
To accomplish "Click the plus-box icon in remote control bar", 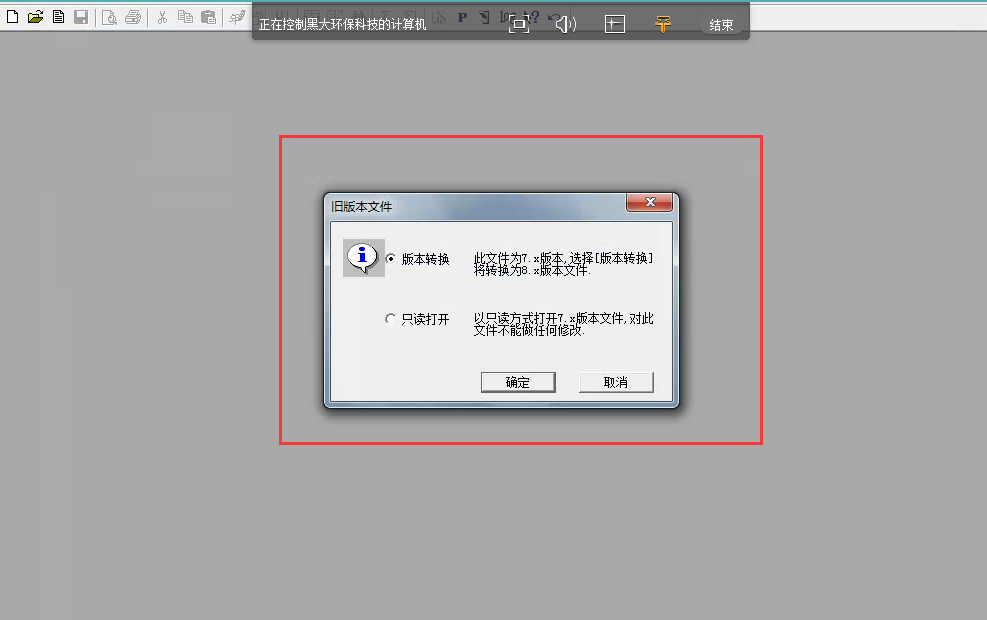I will 614,25.
